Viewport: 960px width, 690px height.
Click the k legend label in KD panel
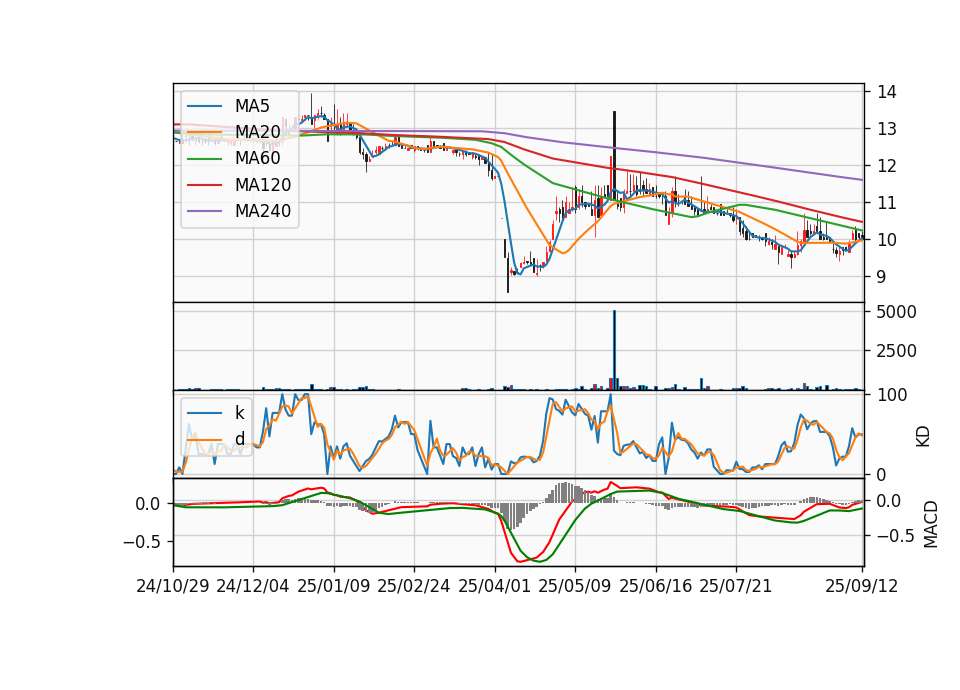(x=239, y=413)
